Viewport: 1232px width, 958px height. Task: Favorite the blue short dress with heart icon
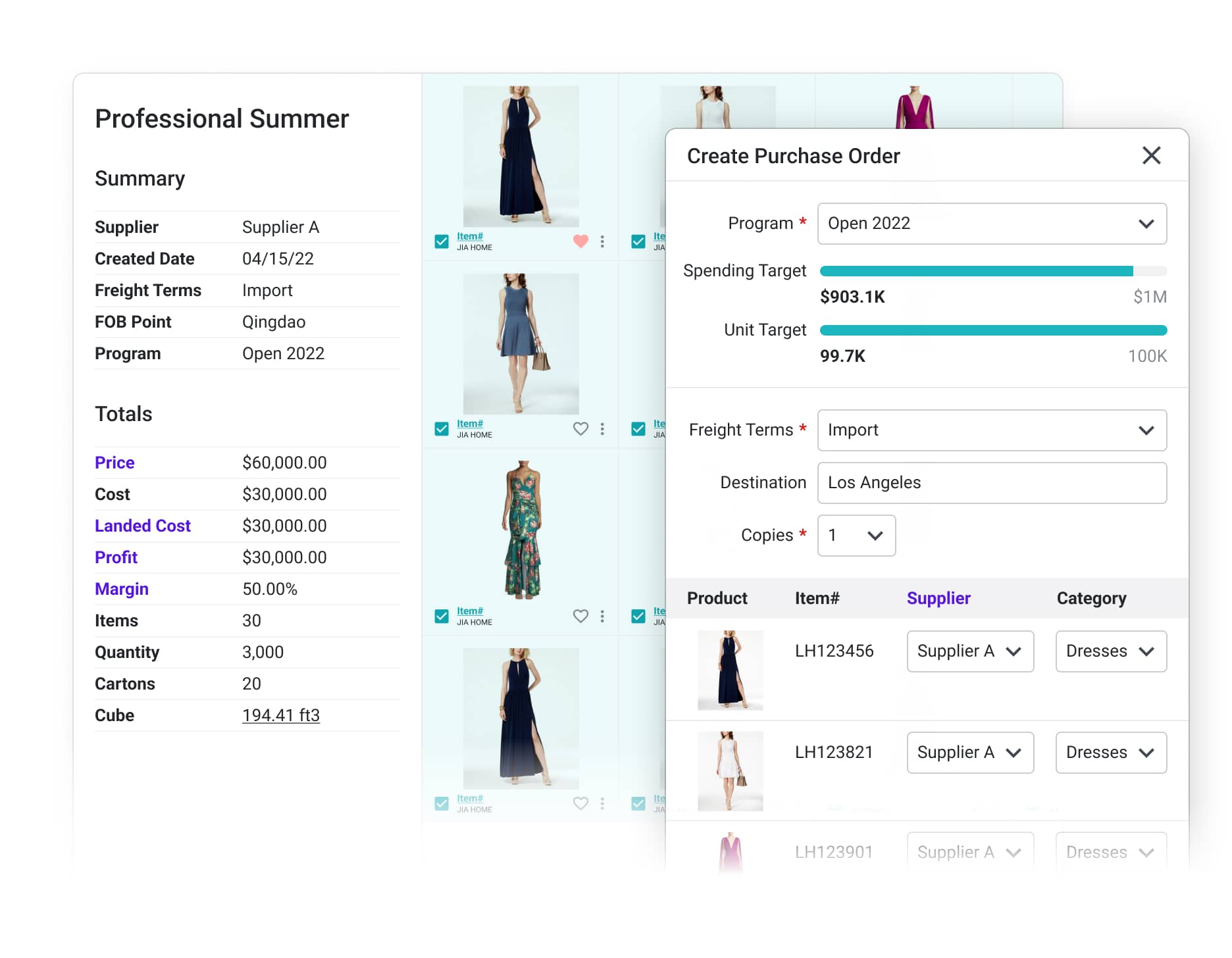[x=580, y=429]
